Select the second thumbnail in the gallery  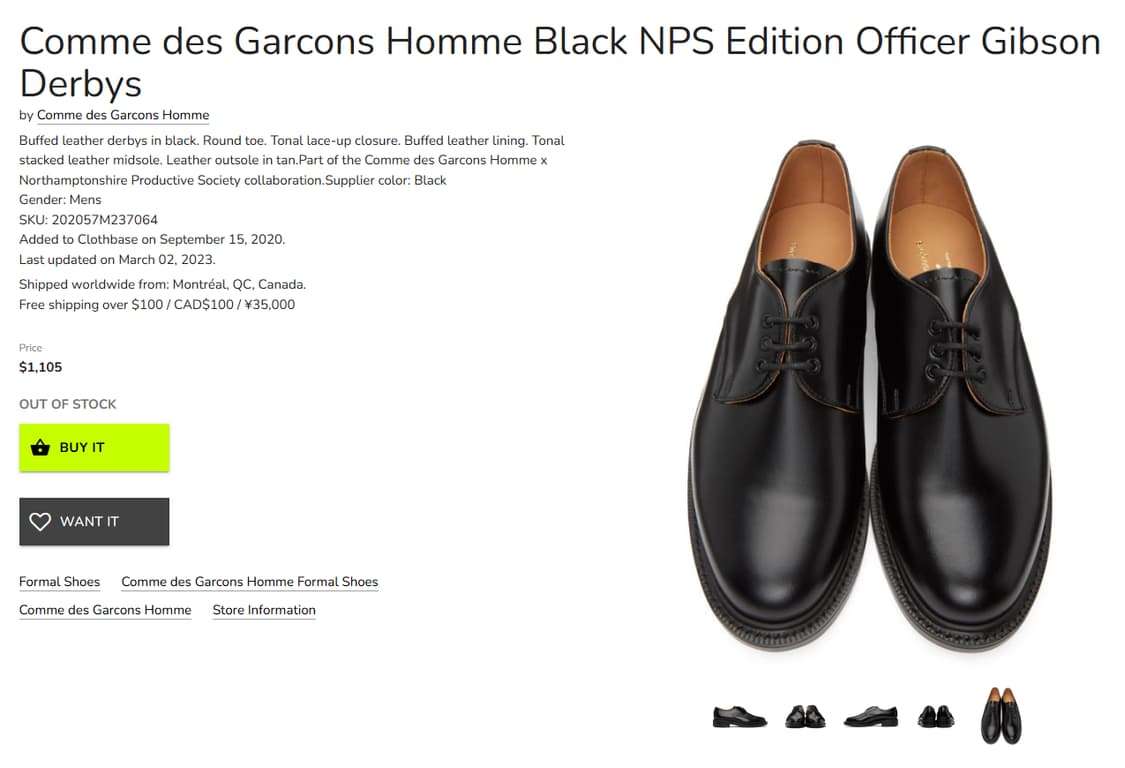[805, 716]
